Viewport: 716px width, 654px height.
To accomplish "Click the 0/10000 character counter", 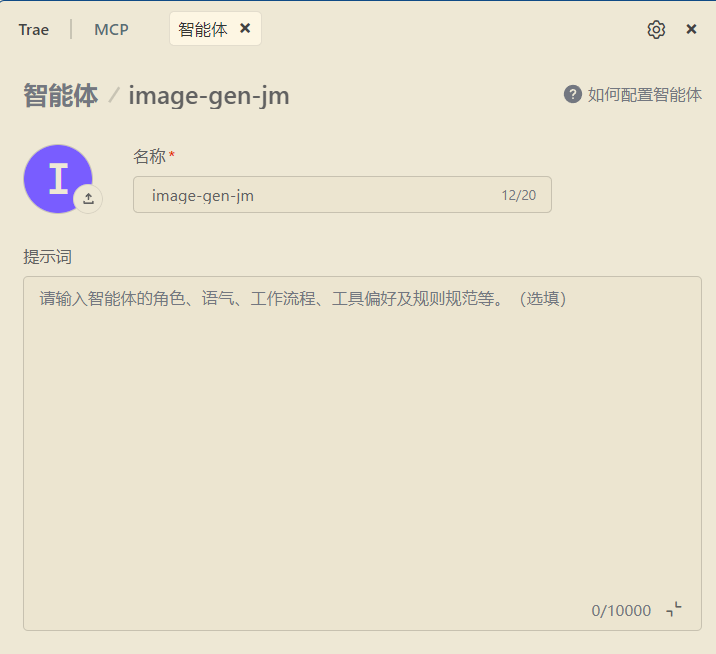I will click(621, 611).
